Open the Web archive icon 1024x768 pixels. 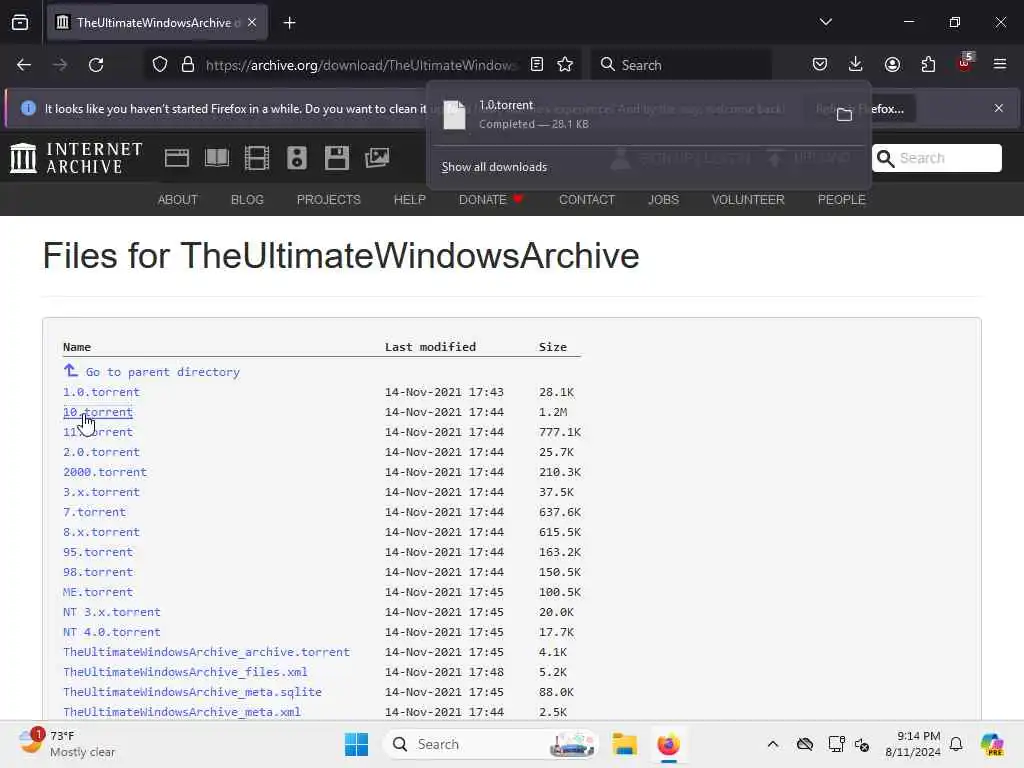coord(176,158)
